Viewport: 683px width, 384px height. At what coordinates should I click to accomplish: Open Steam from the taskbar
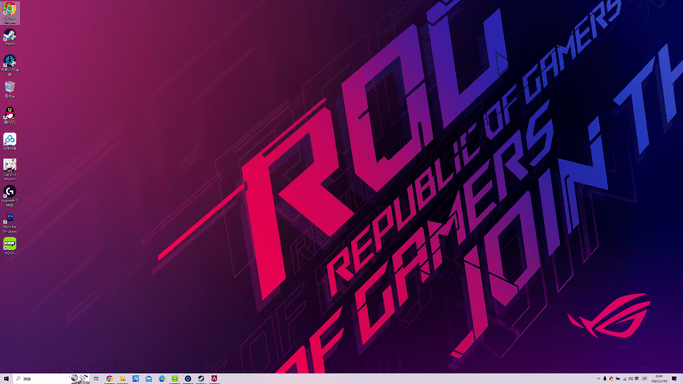[x=201, y=379]
